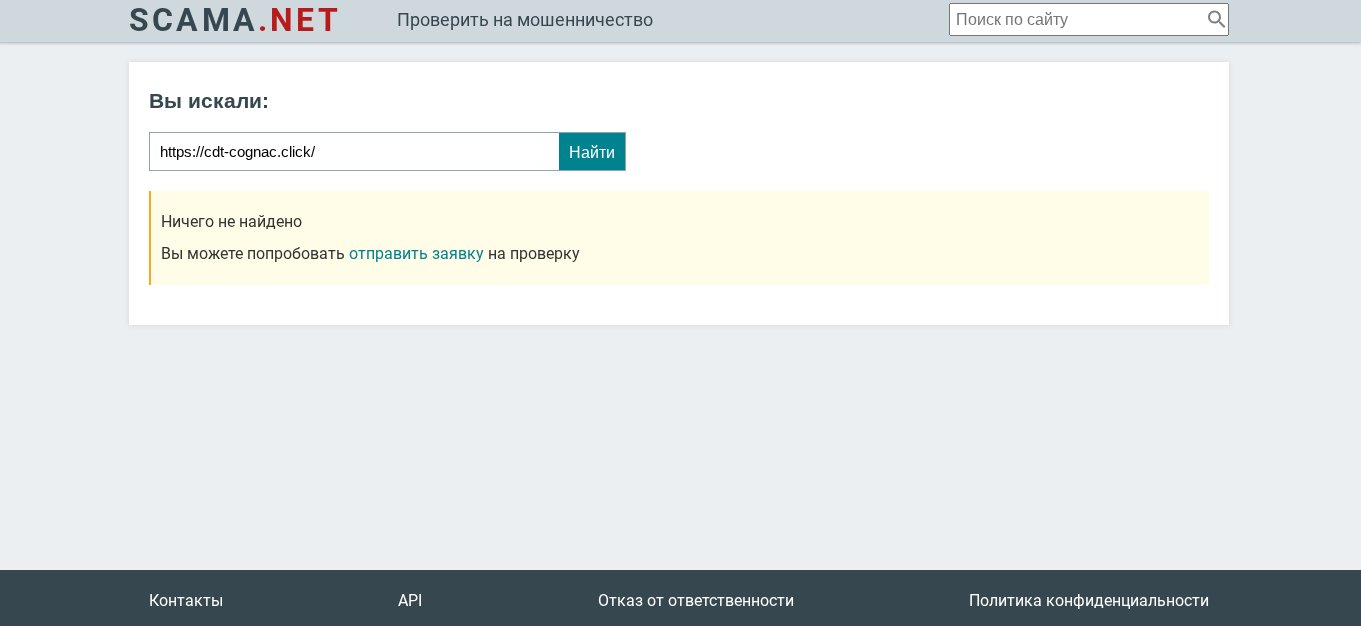Open the Политика конфиденциальности footer link
The width and height of the screenshot is (1361, 626).
pyautogui.click(x=1088, y=600)
